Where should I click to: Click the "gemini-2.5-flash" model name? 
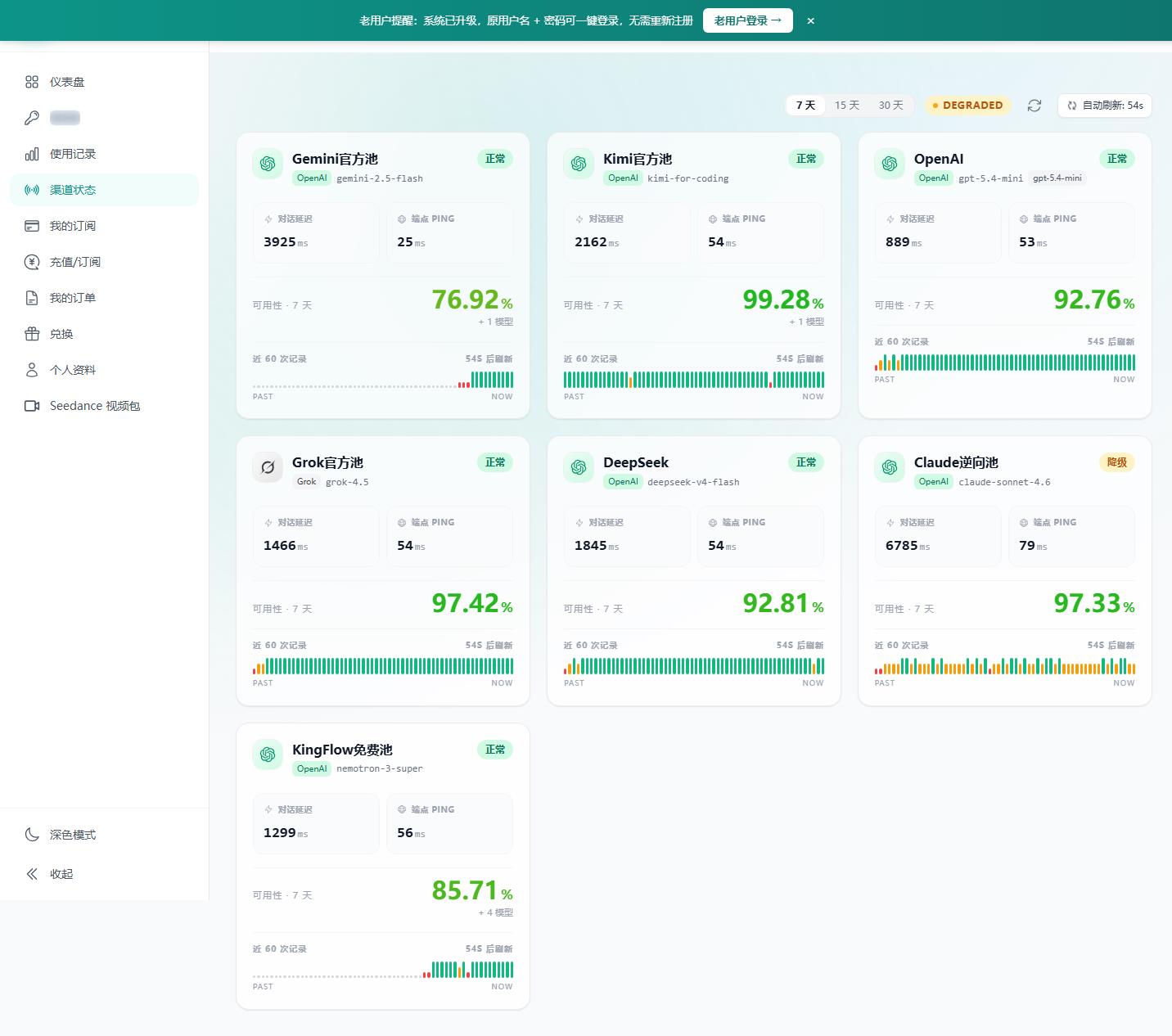380,178
